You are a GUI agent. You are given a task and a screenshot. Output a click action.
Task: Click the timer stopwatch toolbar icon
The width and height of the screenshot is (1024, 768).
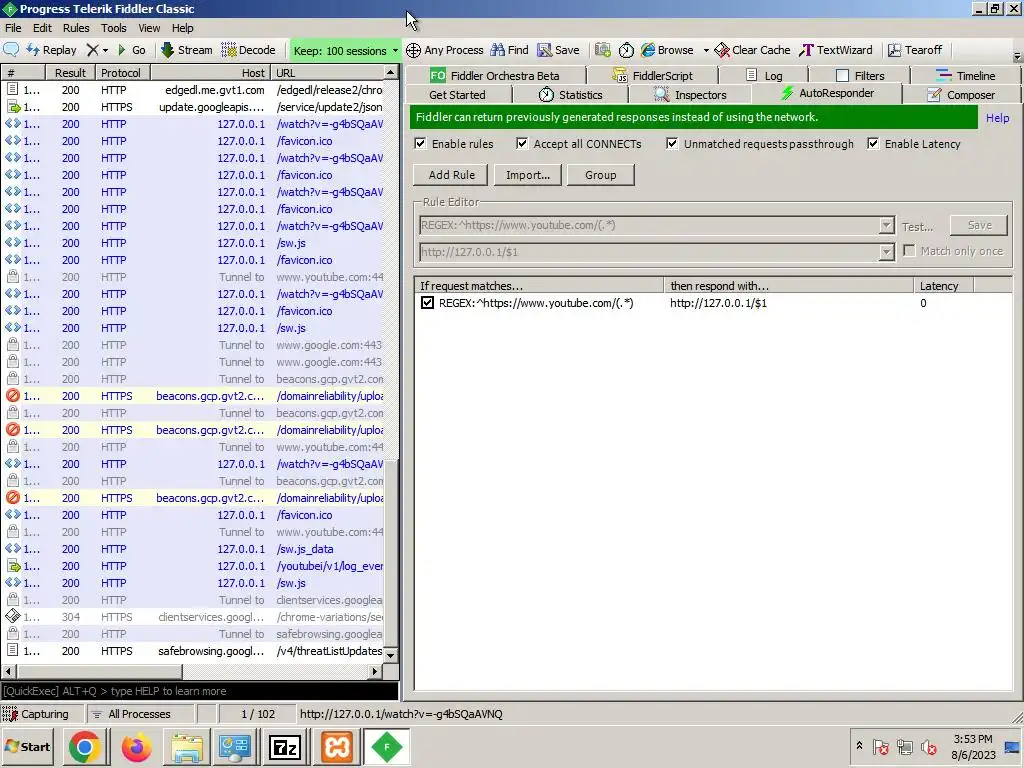click(x=626, y=50)
